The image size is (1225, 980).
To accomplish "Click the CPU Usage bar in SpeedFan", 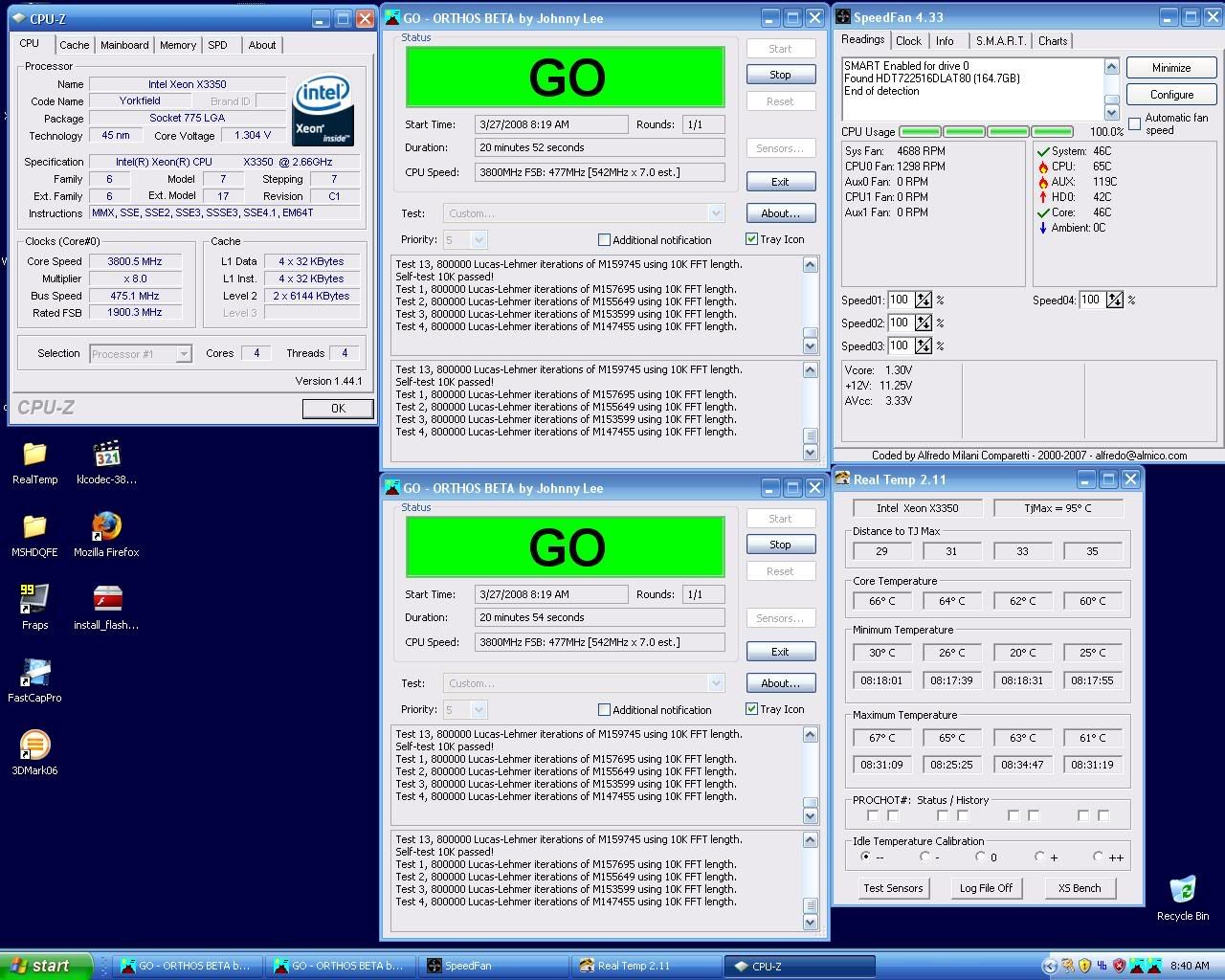I will coord(987,132).
